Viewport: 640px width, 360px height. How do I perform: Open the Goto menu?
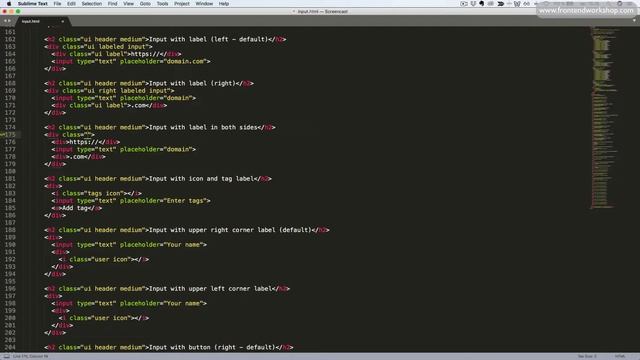coord(145,4)
